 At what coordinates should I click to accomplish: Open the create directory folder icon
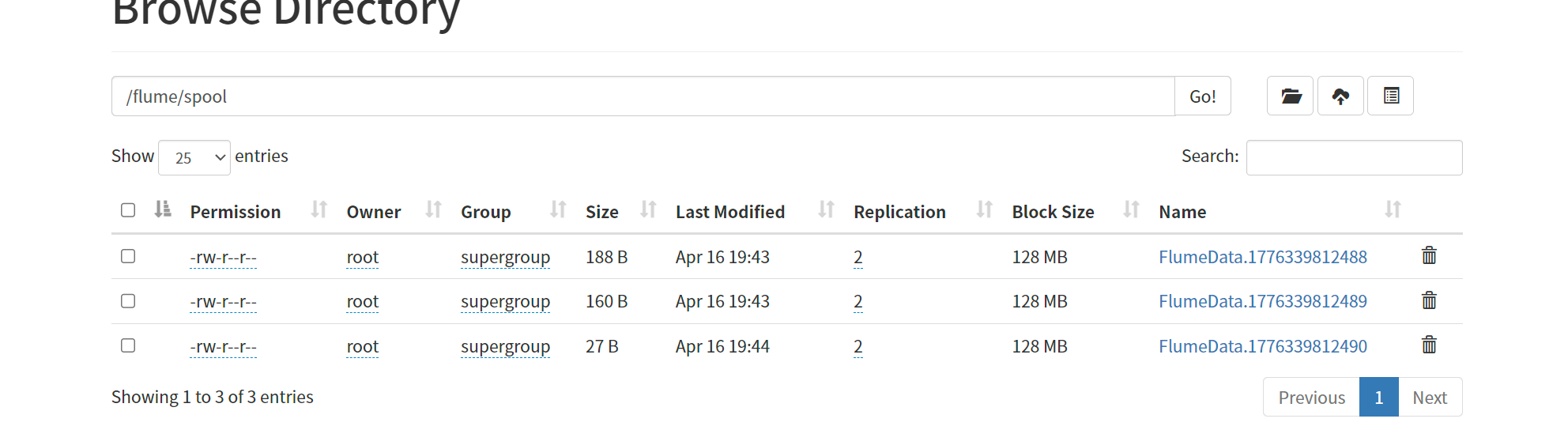tap(1290, 96)
